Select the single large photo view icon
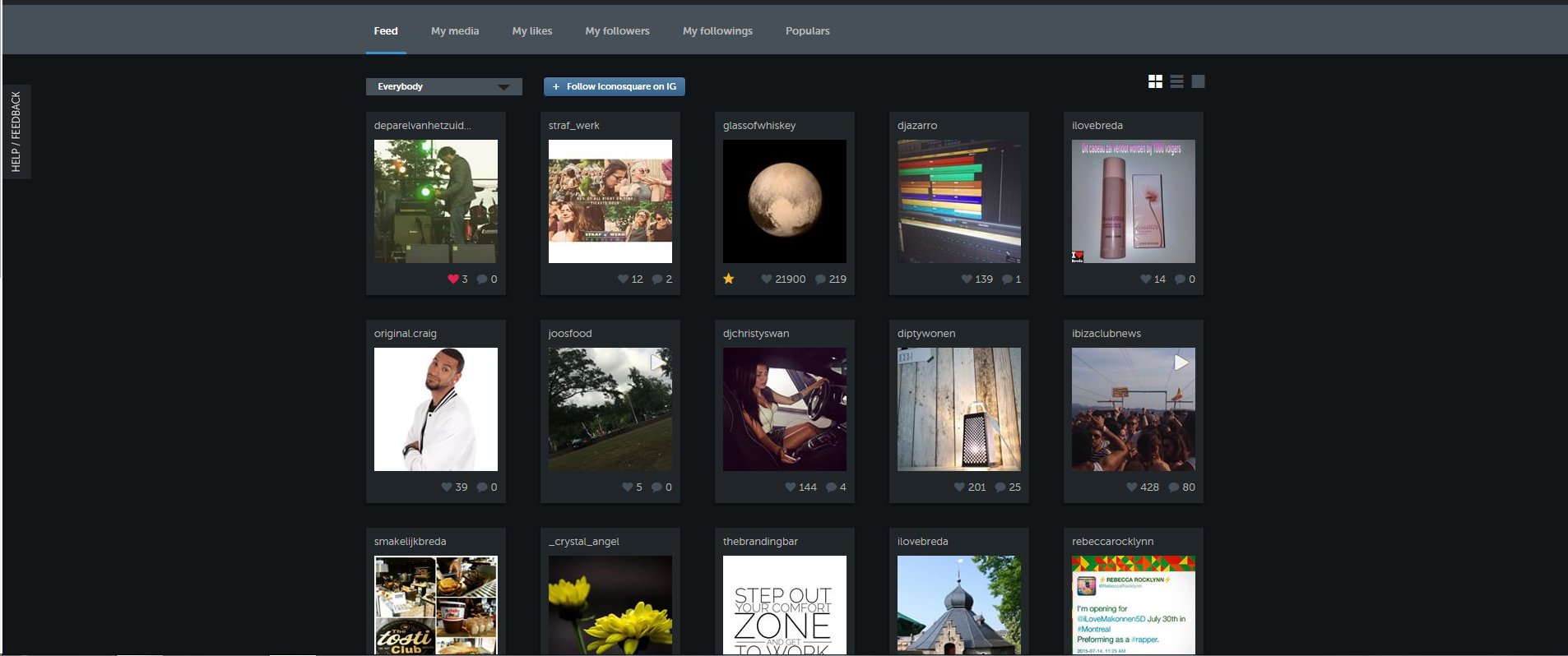The height and width of the screenshot is (656, 1568). tap(1198, 81)
